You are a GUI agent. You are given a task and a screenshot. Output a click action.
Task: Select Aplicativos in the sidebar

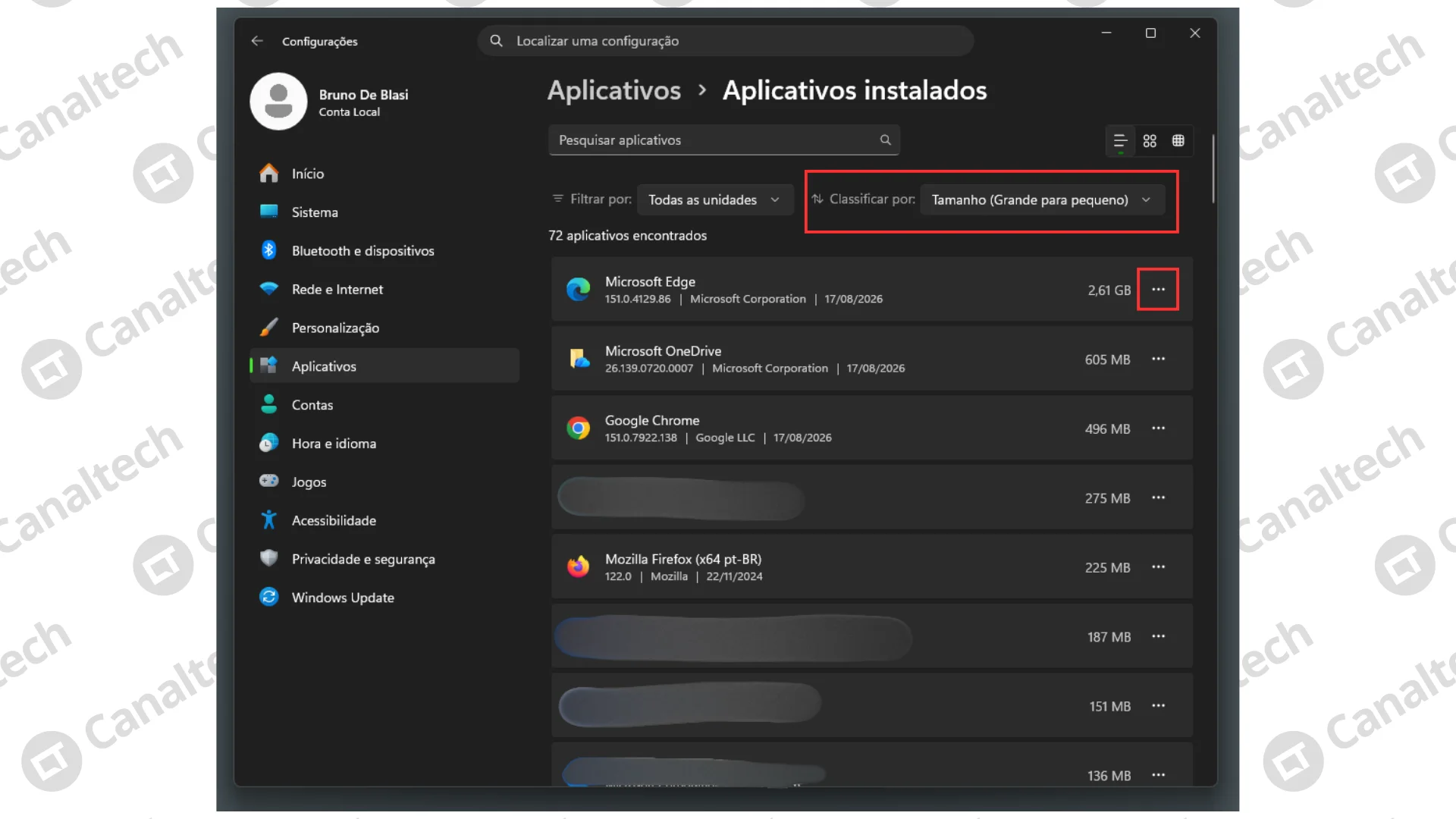tap(384, 366)
